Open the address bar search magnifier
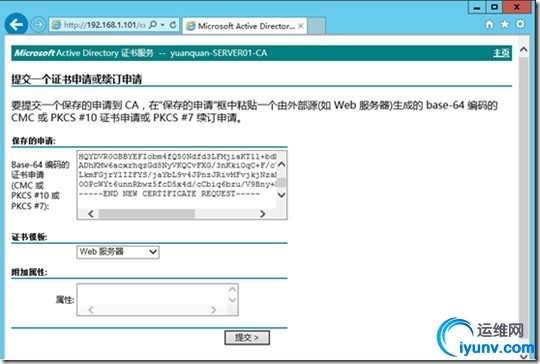 click(x=153, y=25)
